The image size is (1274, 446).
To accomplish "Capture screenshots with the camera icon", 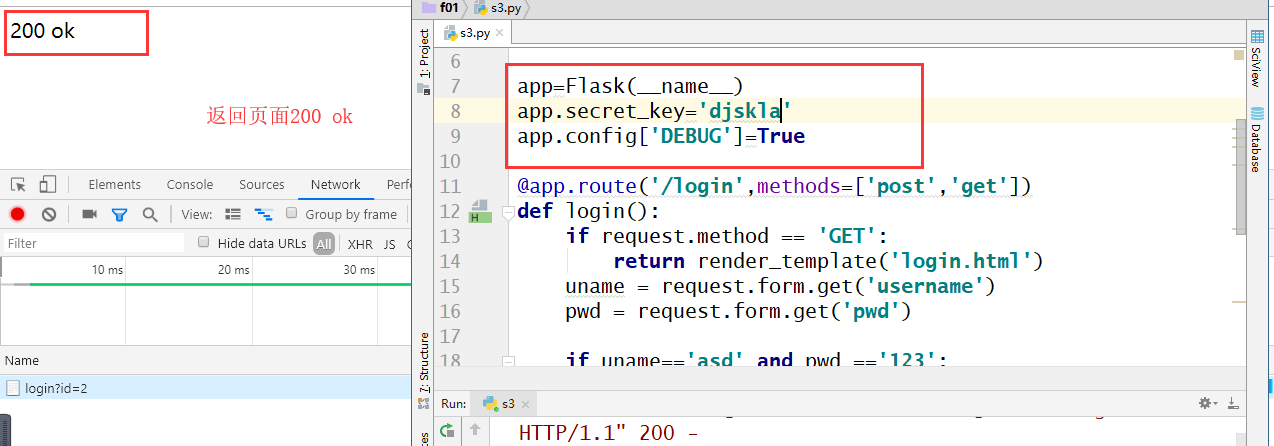I will [89, 214].
